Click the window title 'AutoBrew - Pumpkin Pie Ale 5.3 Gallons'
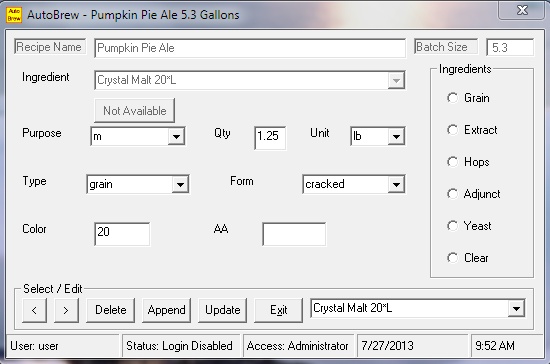Image resolution: width=550 pixels, height=364 pixels. pyautogui.click(x=133, y=15)
